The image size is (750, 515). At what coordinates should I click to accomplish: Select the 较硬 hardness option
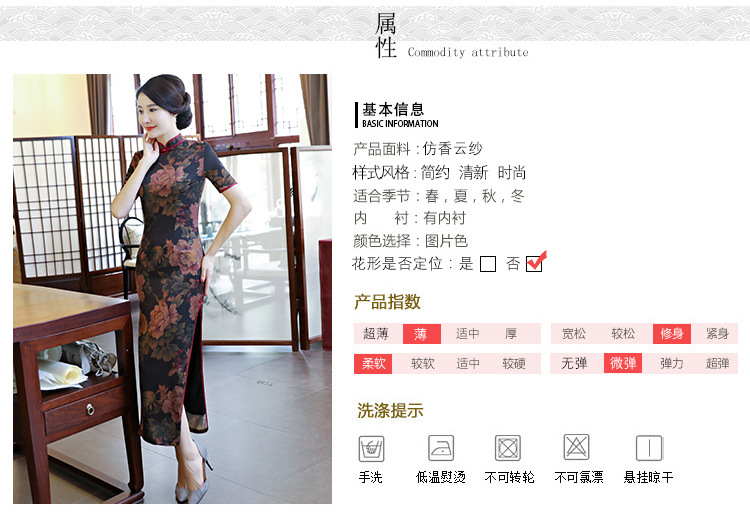514,363
